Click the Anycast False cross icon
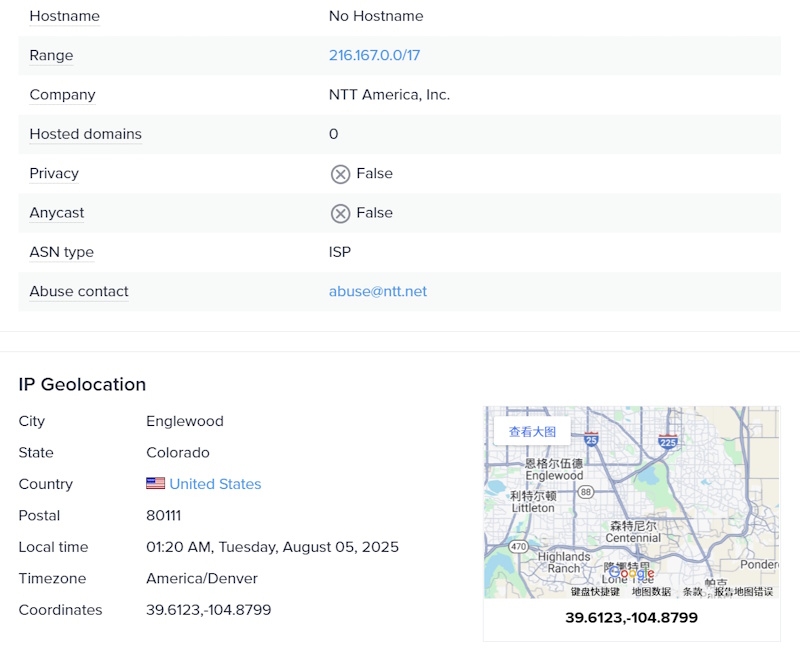 (340, 213)
